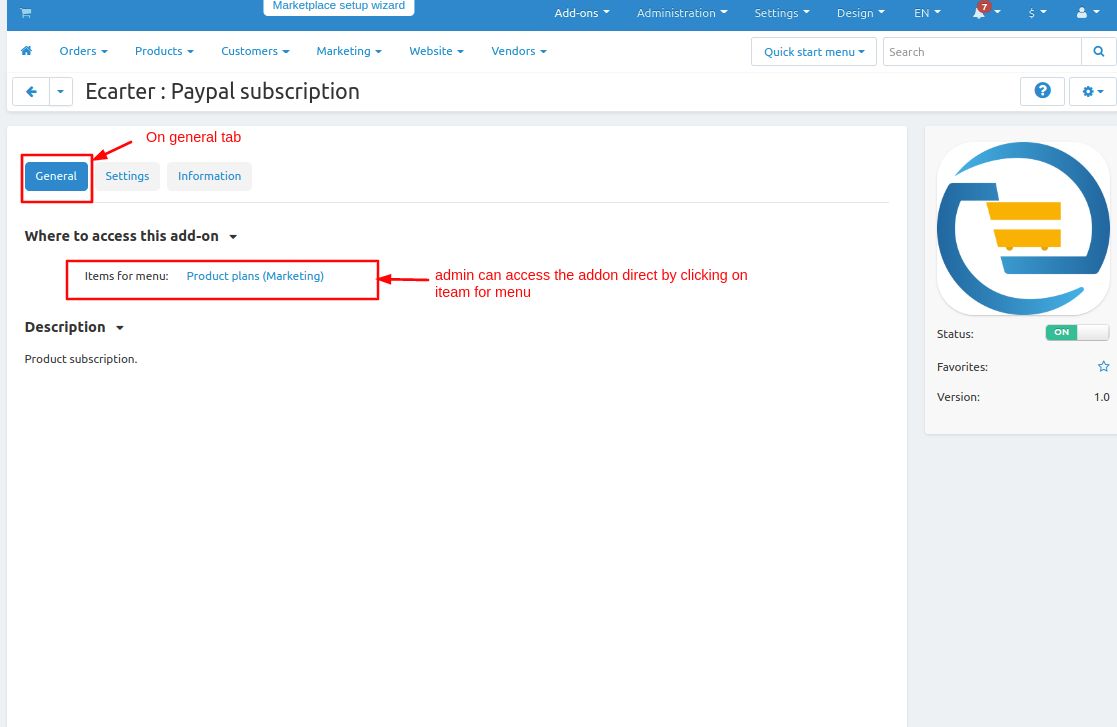Open the Website menu
The image size is (1117, 727).
[x=436, y=51]
